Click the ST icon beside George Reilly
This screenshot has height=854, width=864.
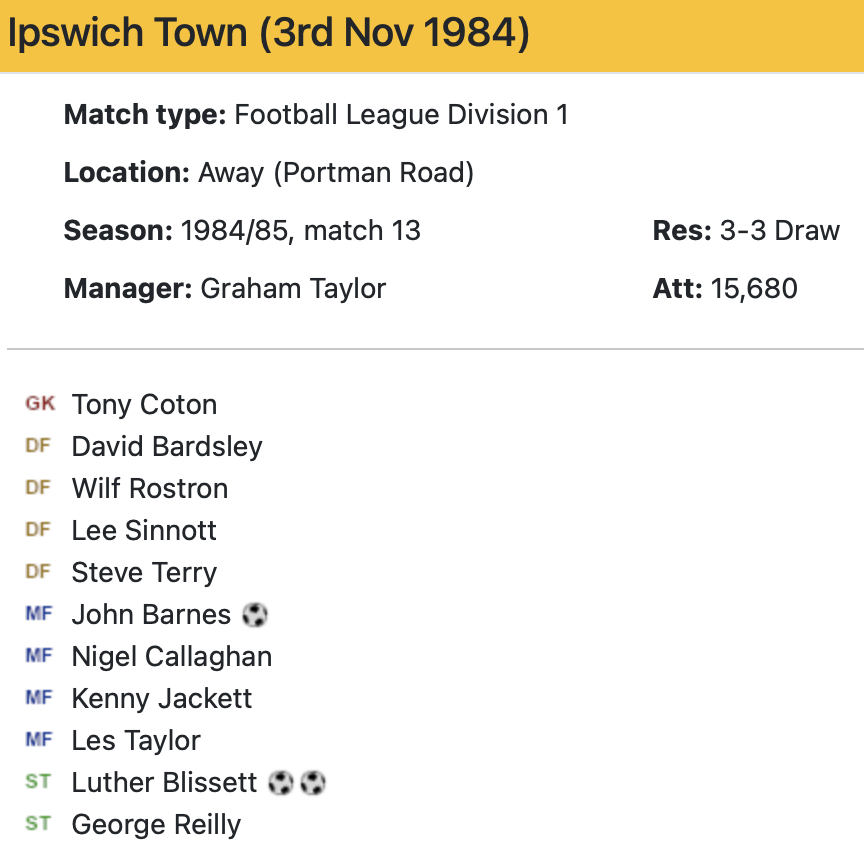(x=38, y=824)
